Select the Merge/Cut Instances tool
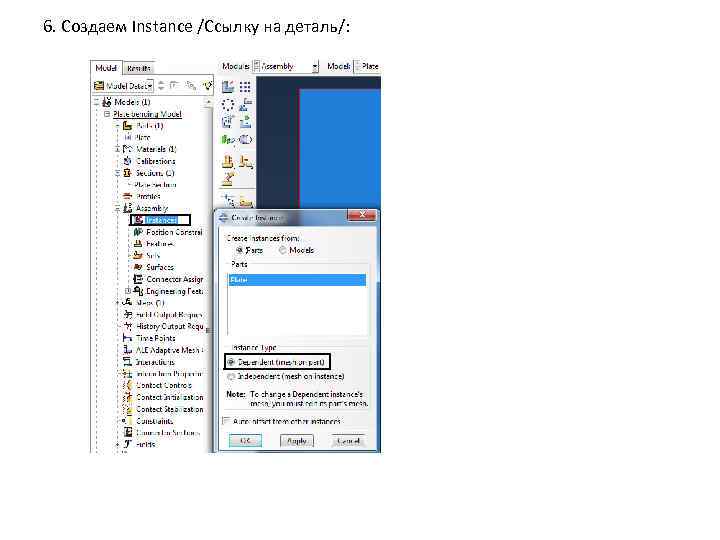The image size is (720, 540). click(246, 139)
